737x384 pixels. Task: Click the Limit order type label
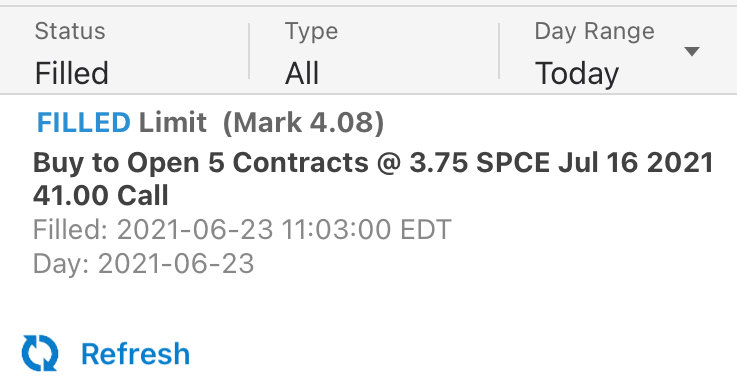[173, 123]
